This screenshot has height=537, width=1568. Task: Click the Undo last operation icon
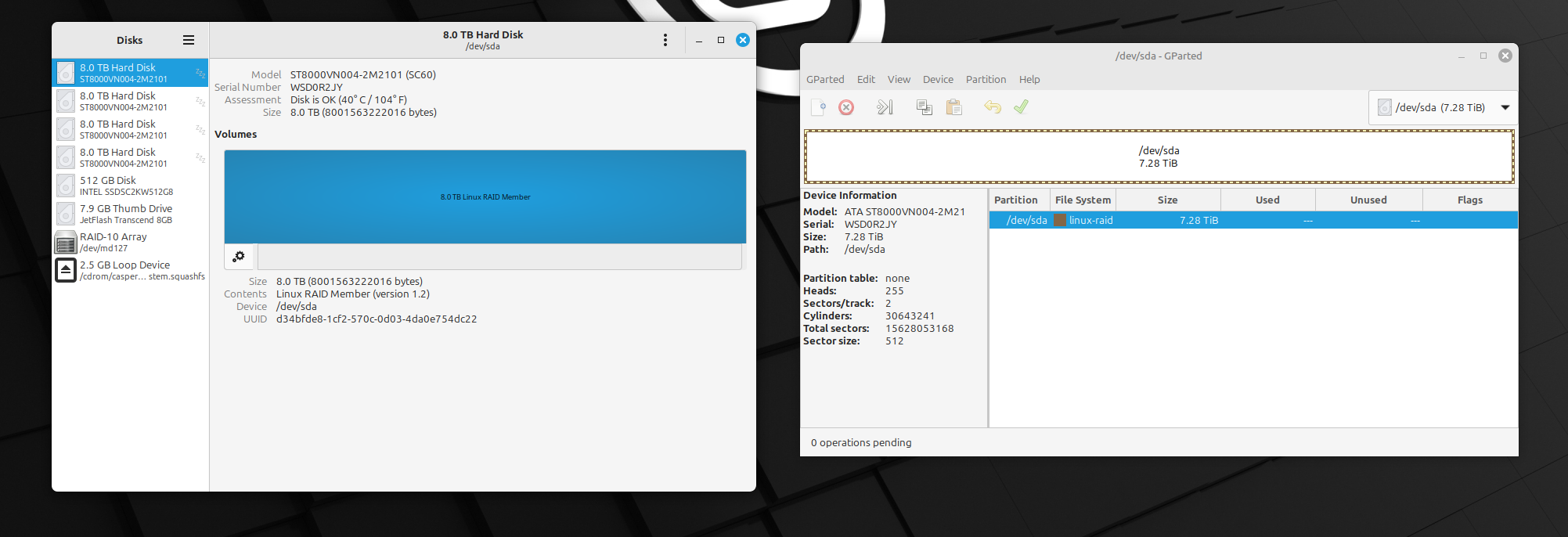[x=993, y=107]
